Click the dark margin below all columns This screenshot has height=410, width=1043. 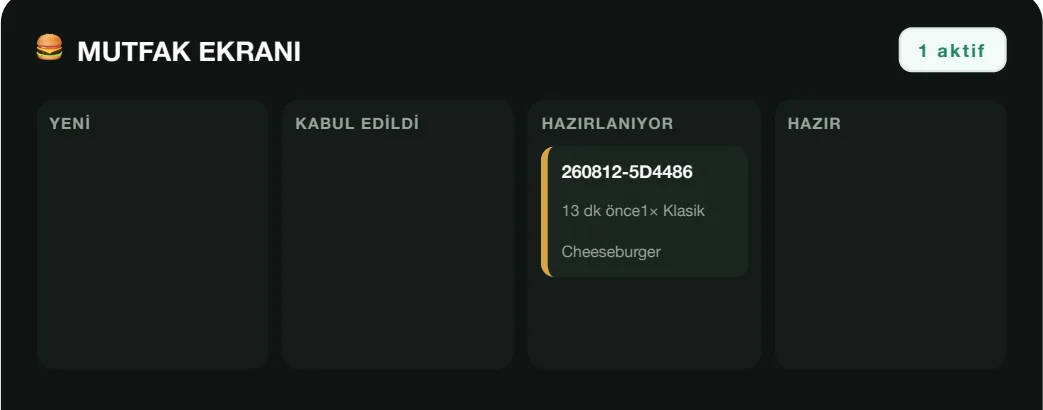pyautogui.click(x=522, y=390)
